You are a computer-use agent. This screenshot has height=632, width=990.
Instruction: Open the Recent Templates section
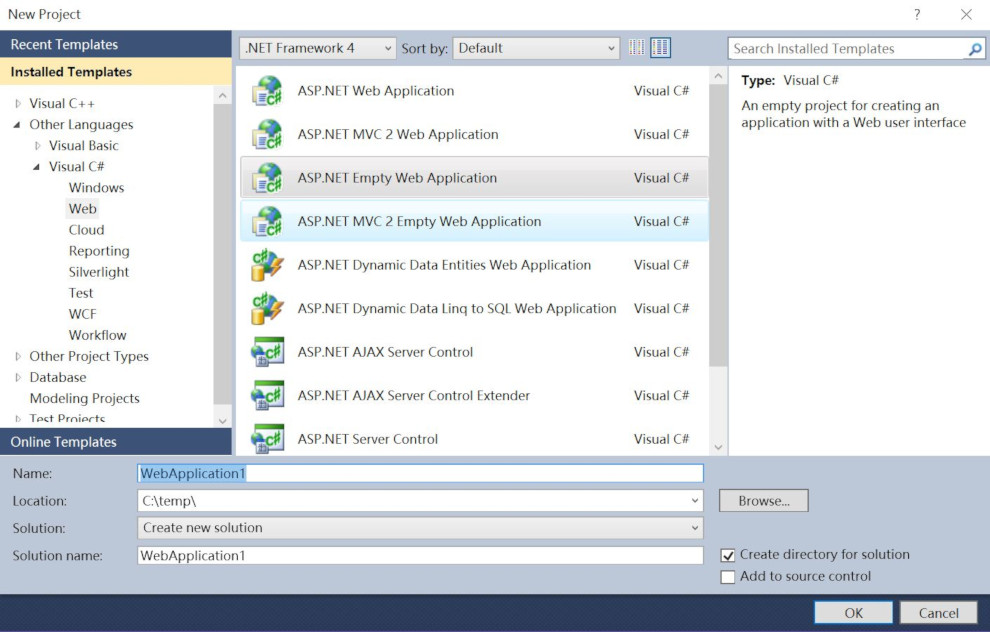pos(63,44)
